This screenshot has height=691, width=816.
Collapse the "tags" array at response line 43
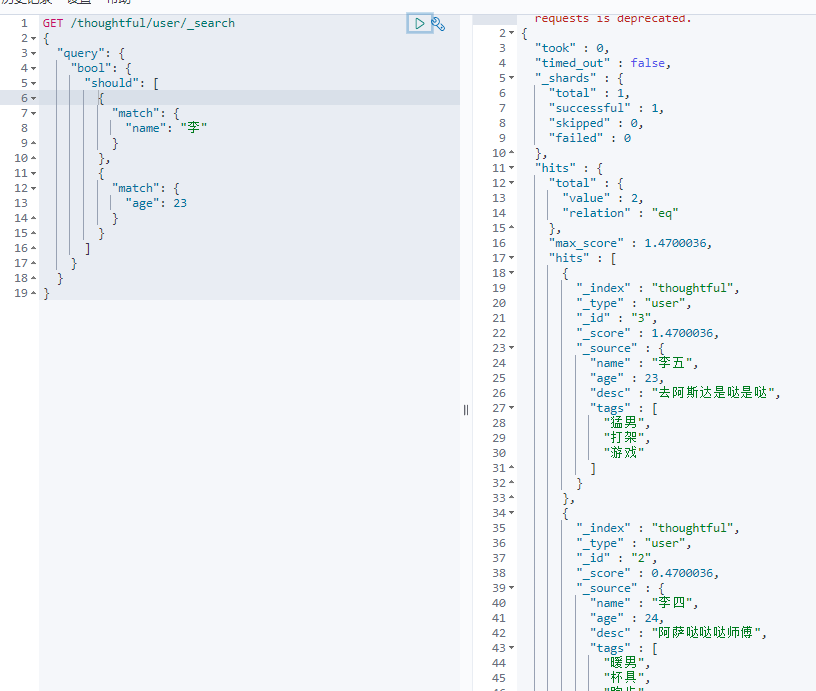[512, 648]
